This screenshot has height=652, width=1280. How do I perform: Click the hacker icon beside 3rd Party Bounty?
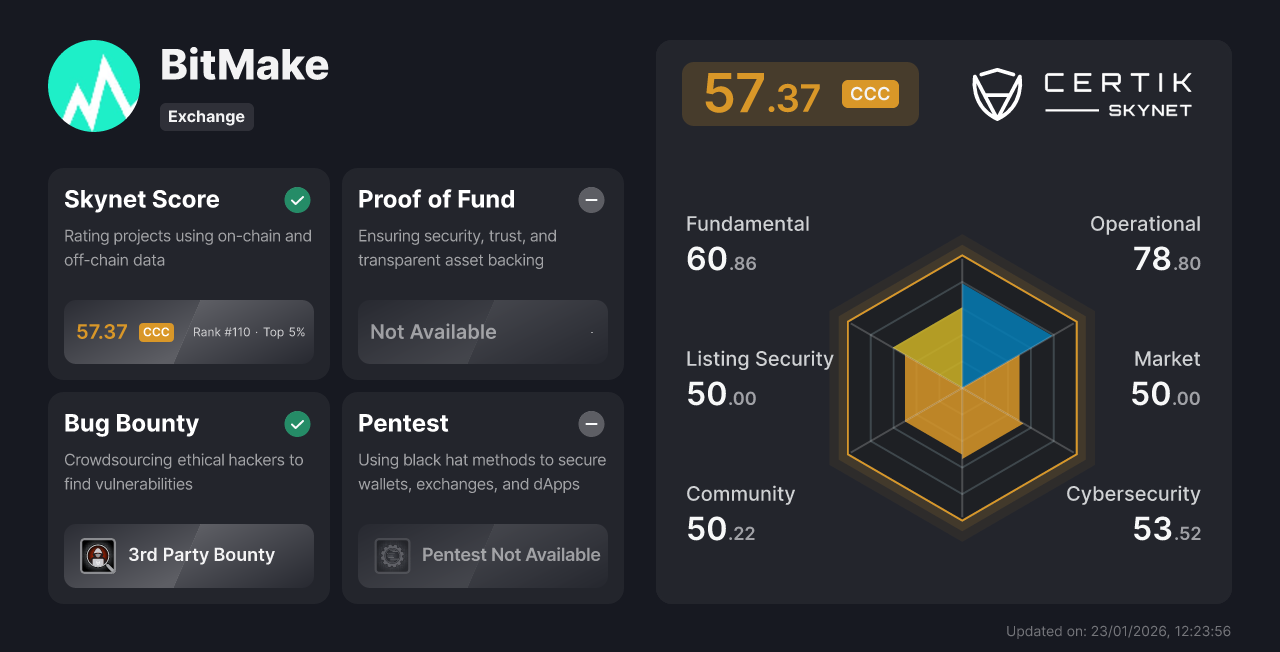pos(98,556)
